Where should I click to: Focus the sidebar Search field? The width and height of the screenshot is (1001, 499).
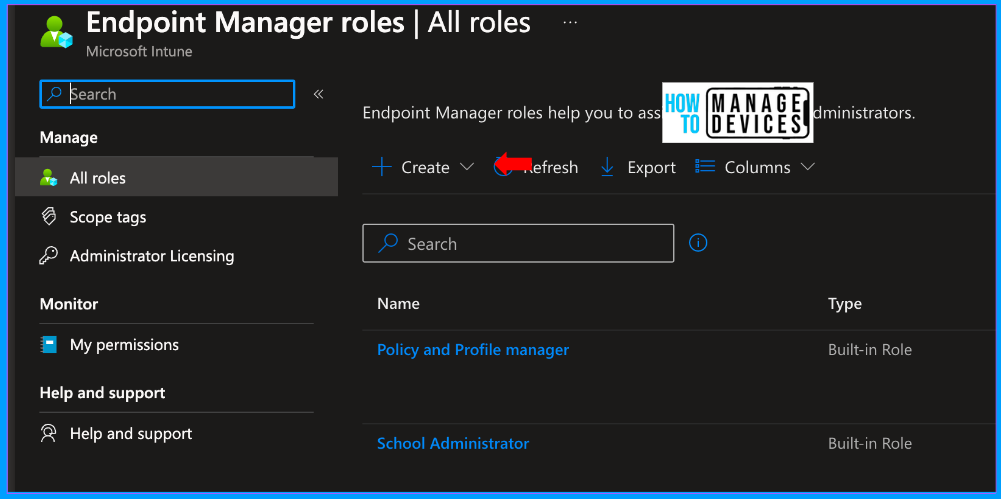167,94
